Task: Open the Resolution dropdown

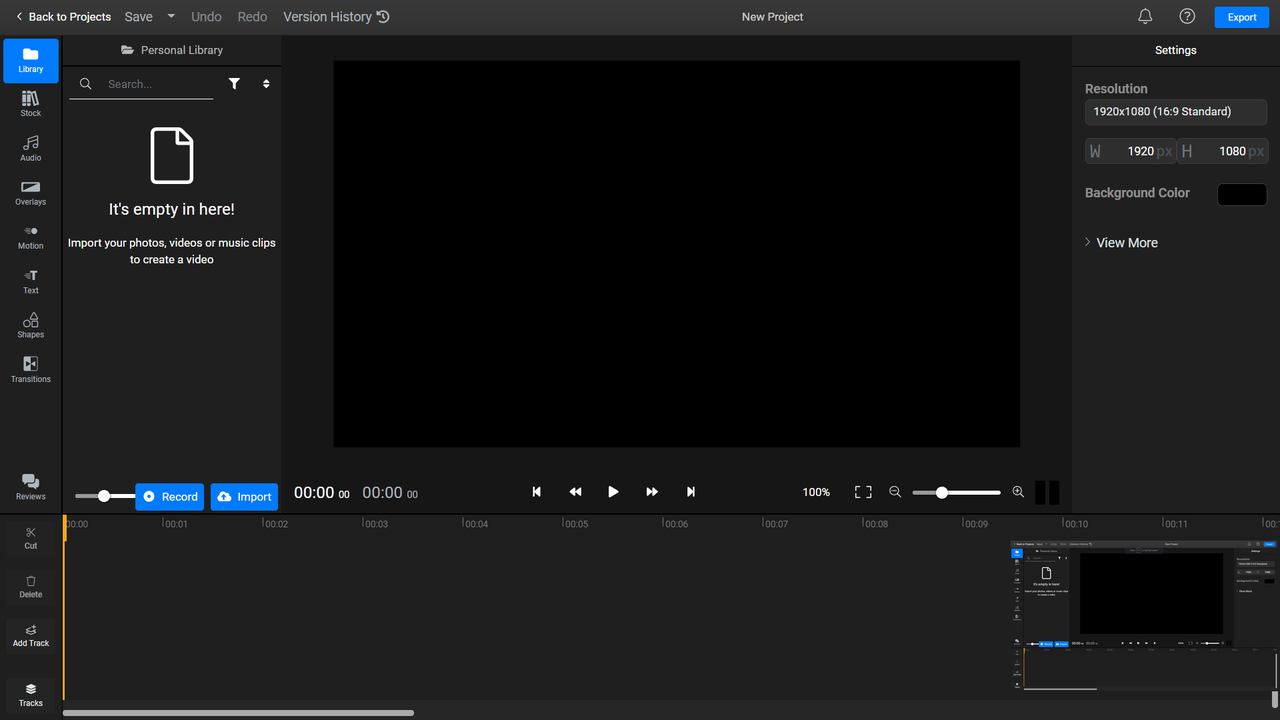Action: coord(1175,112)
